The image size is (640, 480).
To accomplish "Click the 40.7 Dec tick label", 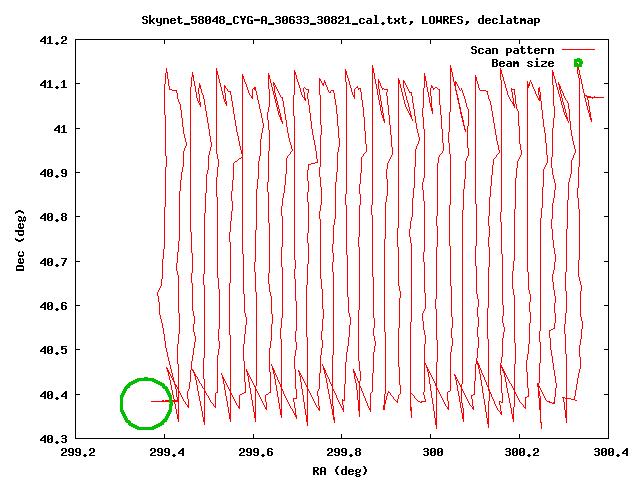I will [x=53, y=262].
